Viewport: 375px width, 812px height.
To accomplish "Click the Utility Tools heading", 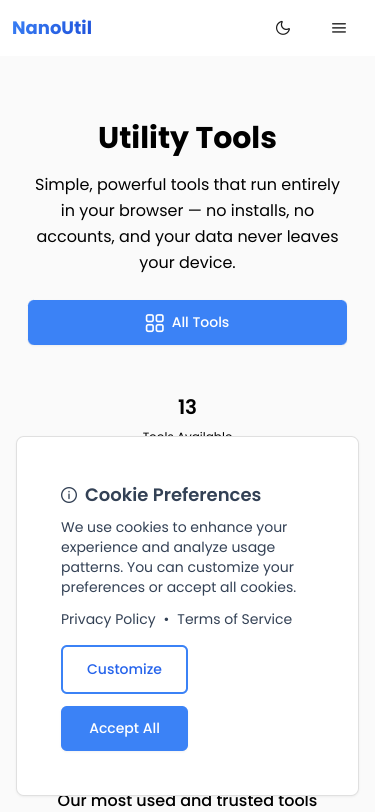I will point(188,138).
